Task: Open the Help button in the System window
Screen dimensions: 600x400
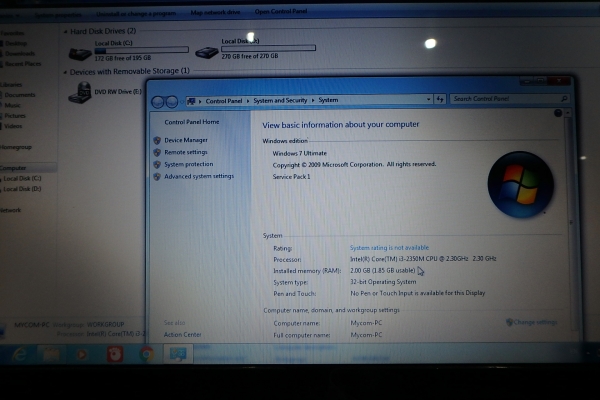Action: pyautogui.click(x=558, y=113)
